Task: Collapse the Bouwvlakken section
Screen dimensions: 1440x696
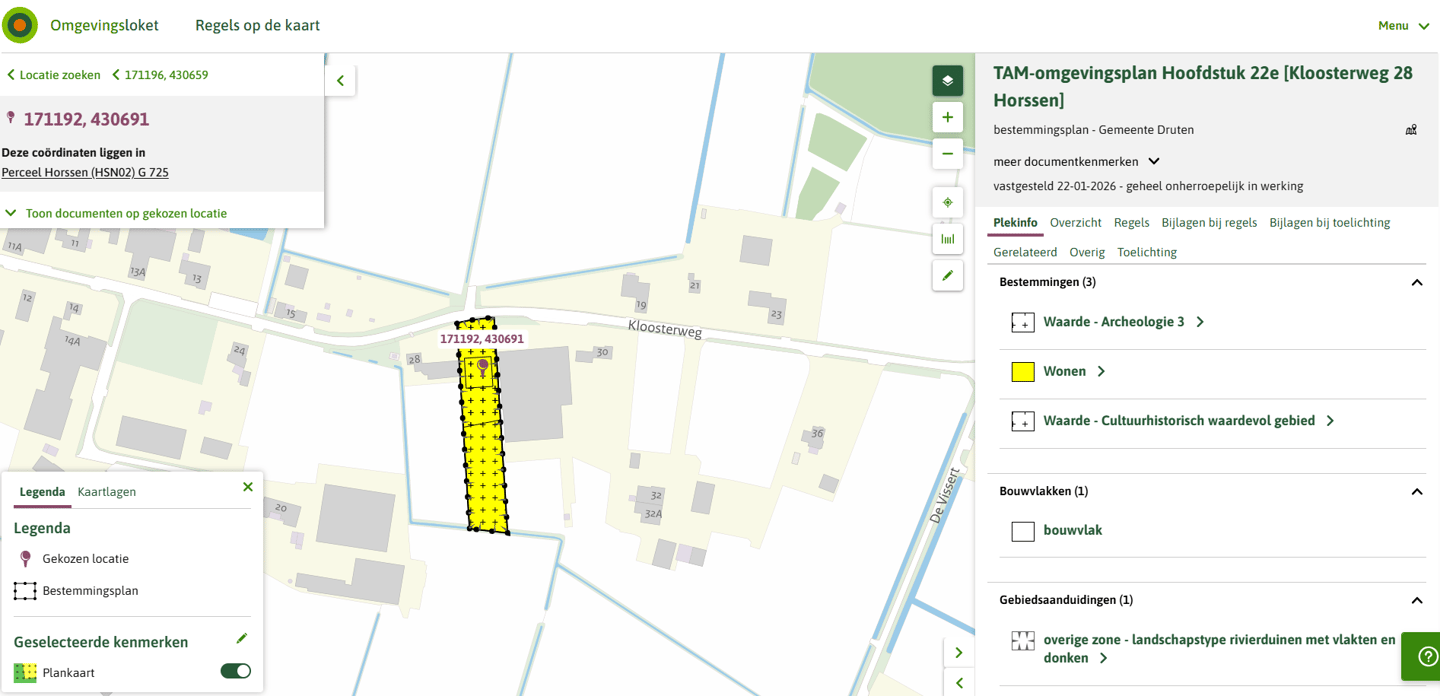Action: (x=1417, y=492)
